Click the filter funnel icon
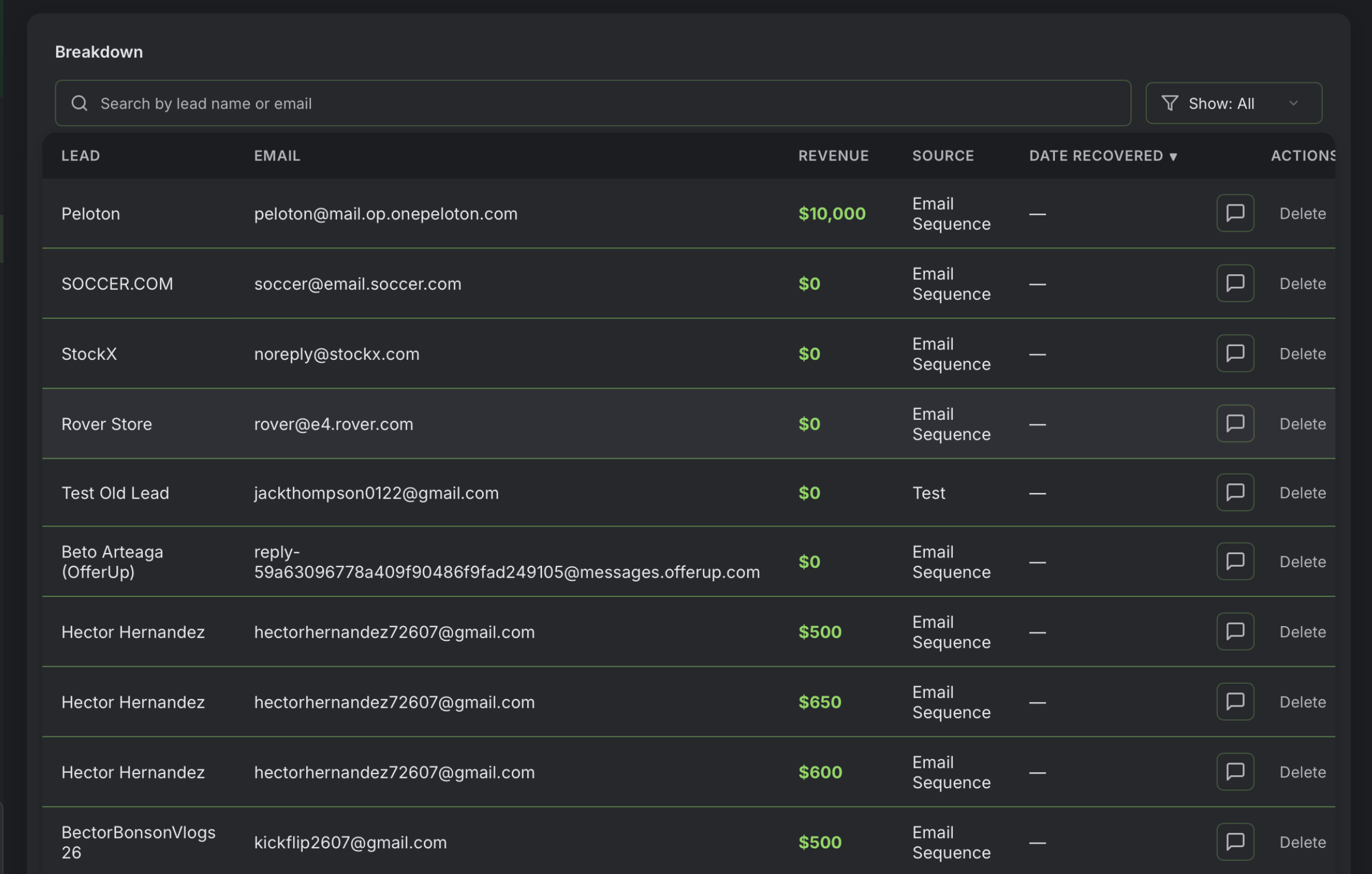The width and height of the screenshot is (1372, 874). (x=1169, y=103)
